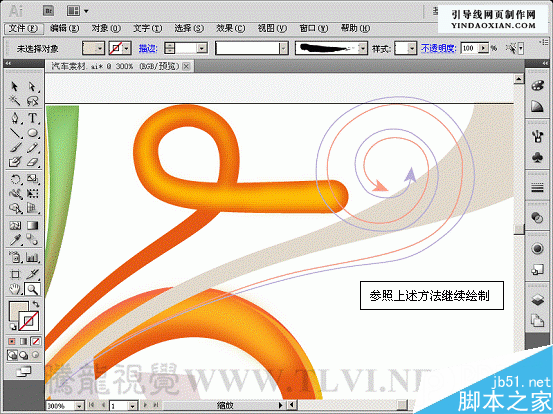Select the Slice tool
553x414 pixels.
(32, 274)
